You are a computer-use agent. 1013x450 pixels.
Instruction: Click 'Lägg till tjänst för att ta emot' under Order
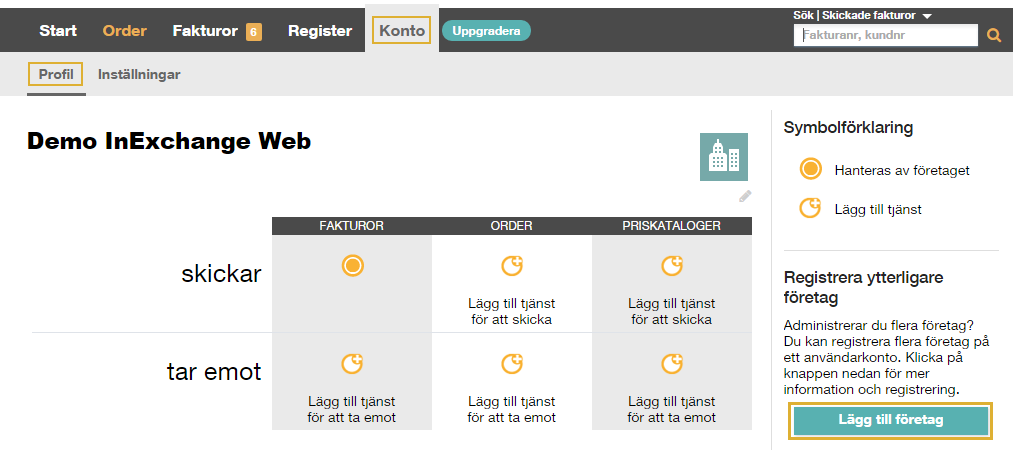[512, 409]
